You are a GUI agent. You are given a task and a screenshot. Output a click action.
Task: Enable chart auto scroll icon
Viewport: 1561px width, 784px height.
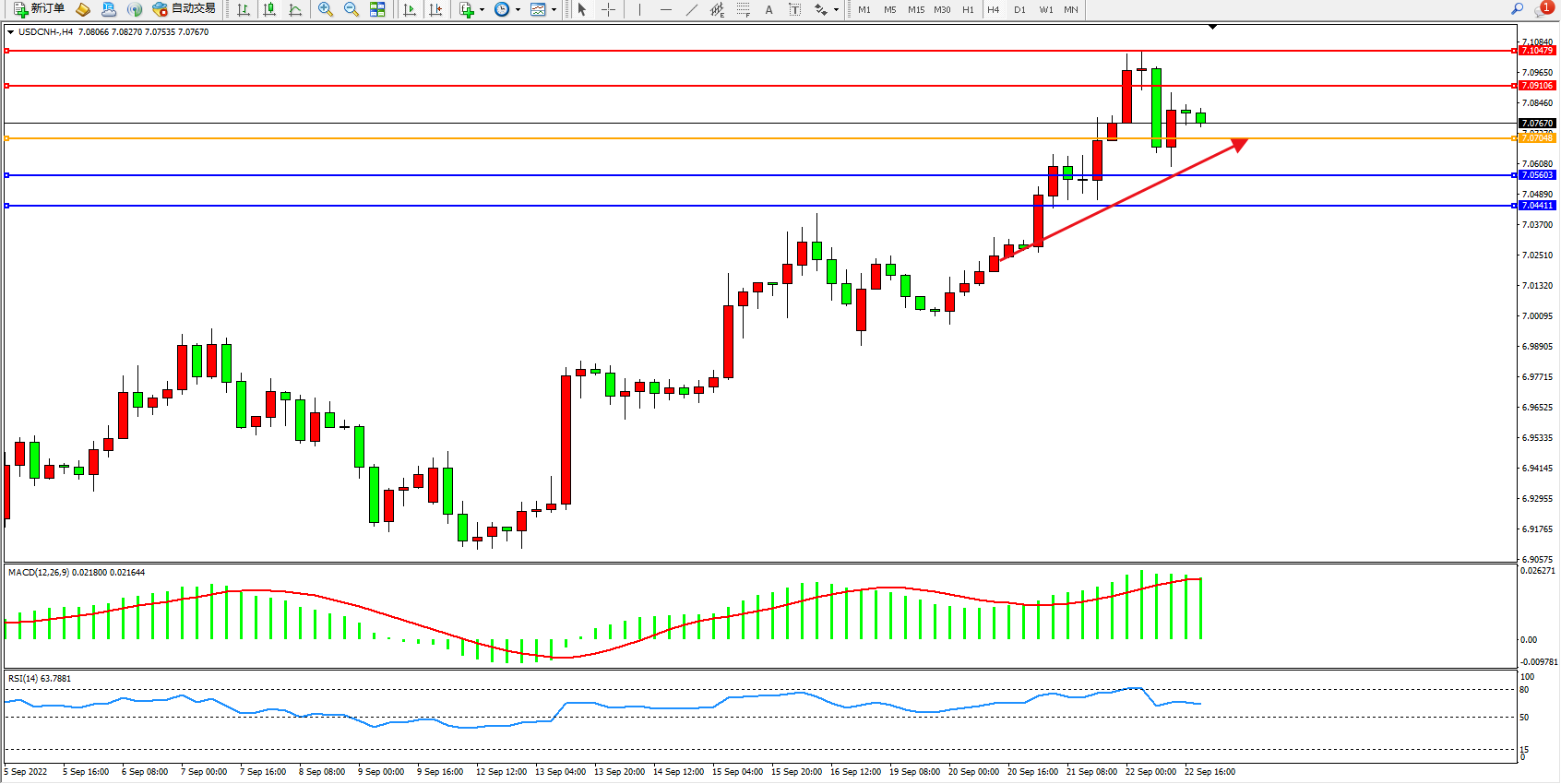click(410, 9)
